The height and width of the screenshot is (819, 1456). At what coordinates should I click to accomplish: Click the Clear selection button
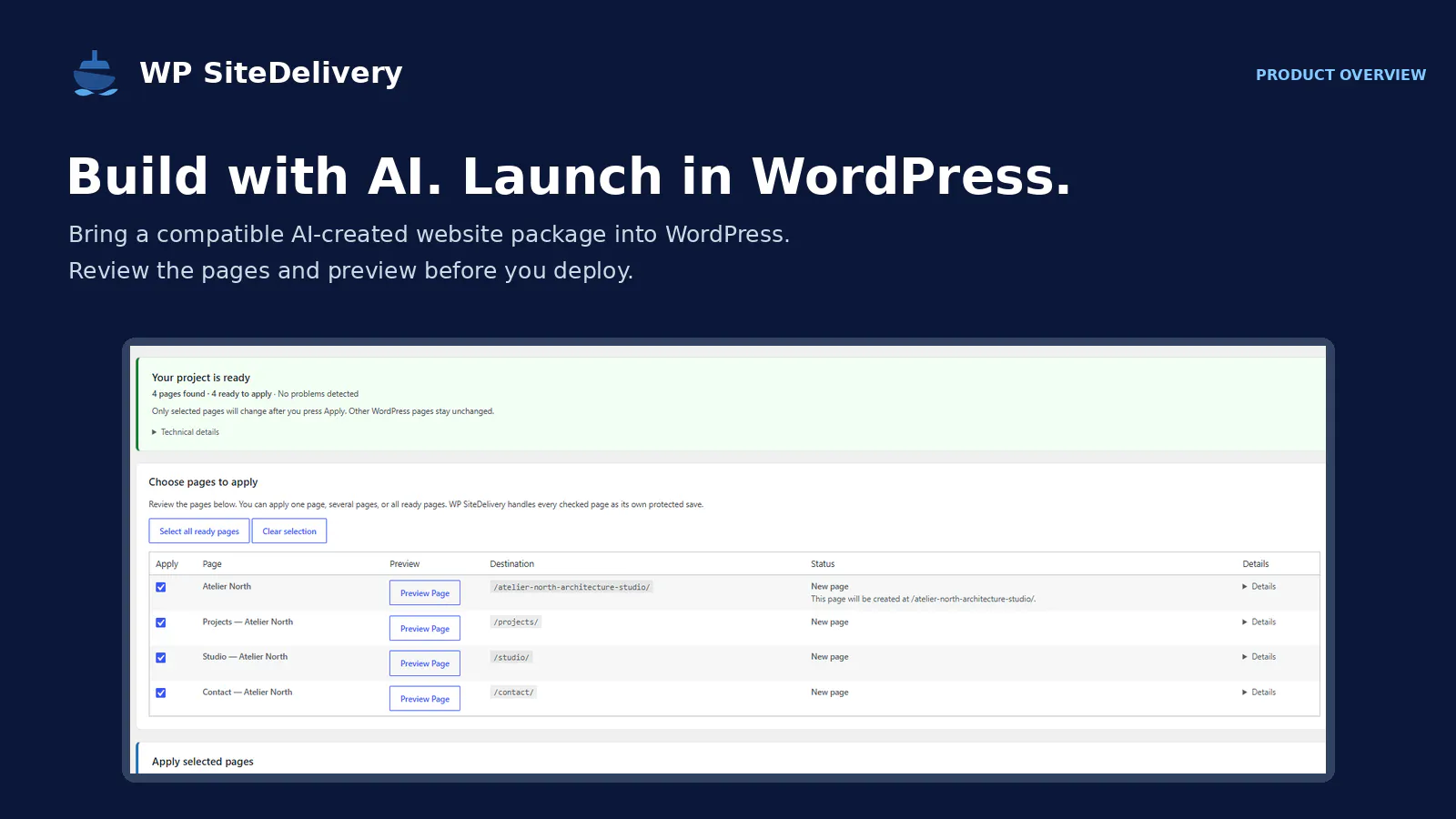click(289, 531)
